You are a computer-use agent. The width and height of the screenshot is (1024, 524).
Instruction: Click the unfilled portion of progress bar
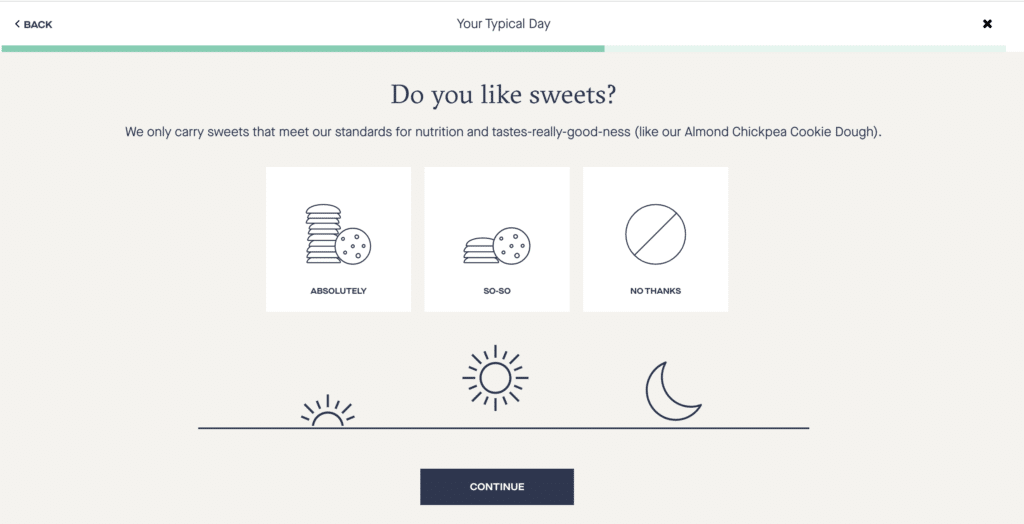tap(805, 48)
